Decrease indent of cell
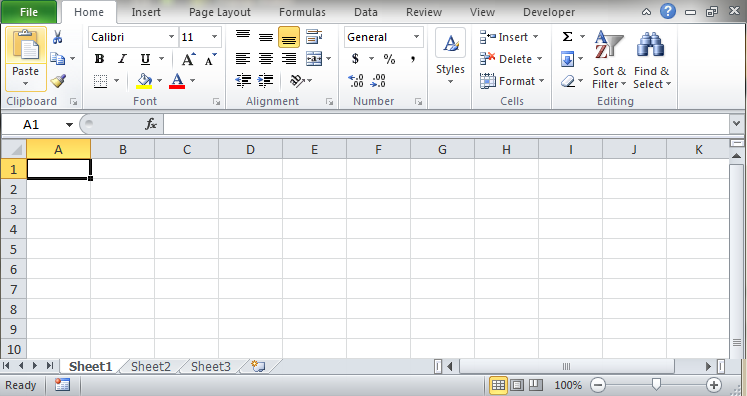Viewport: 747px width, 396px height. 243,81
